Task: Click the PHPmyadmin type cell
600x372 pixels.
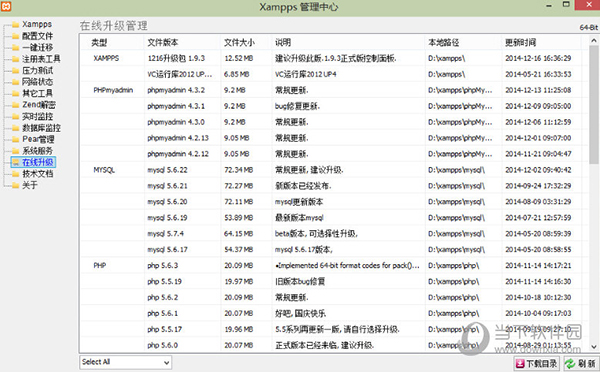Action: [x=113, y=90]
